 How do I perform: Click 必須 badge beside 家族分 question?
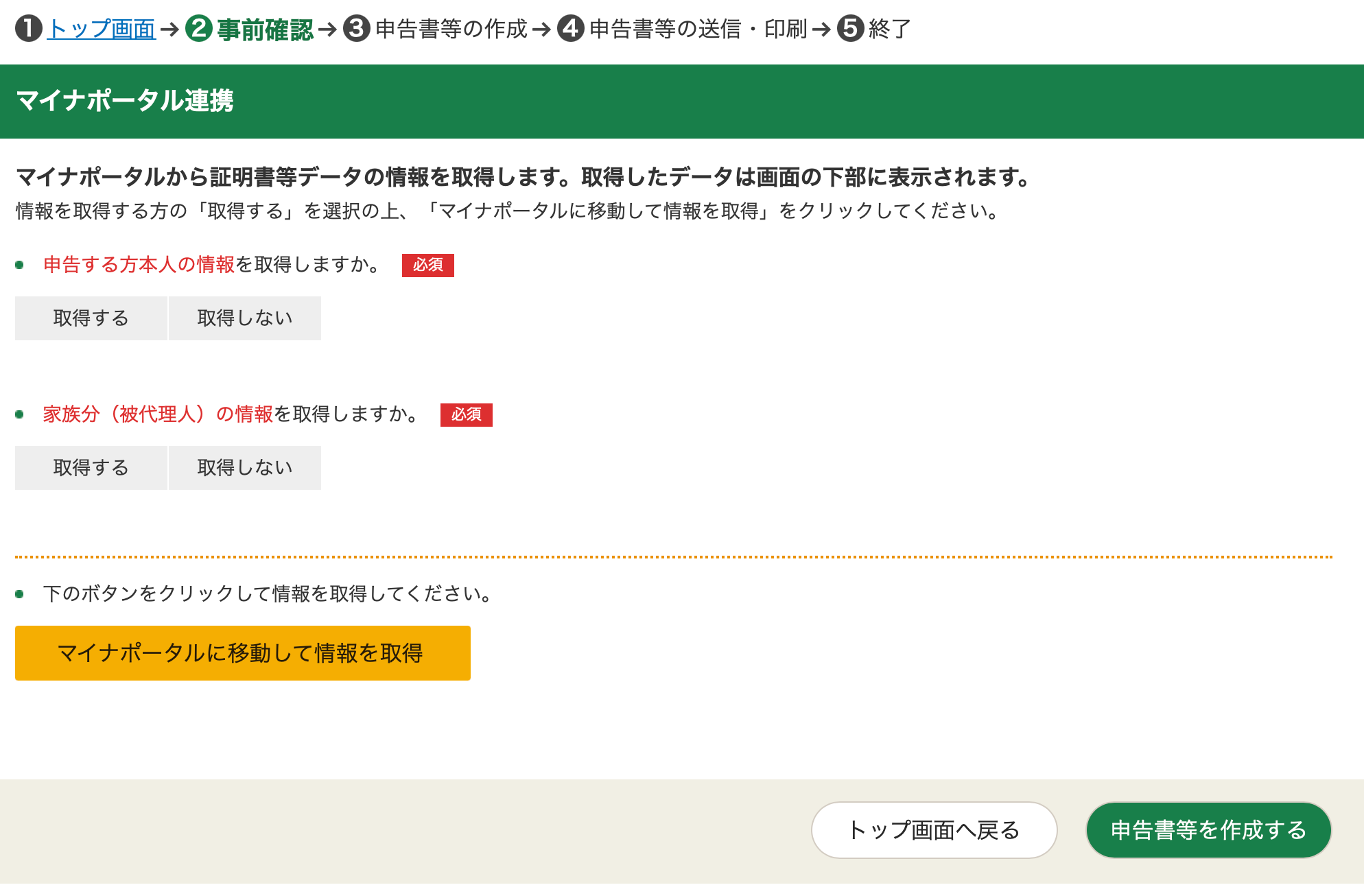tap(466, 414)
